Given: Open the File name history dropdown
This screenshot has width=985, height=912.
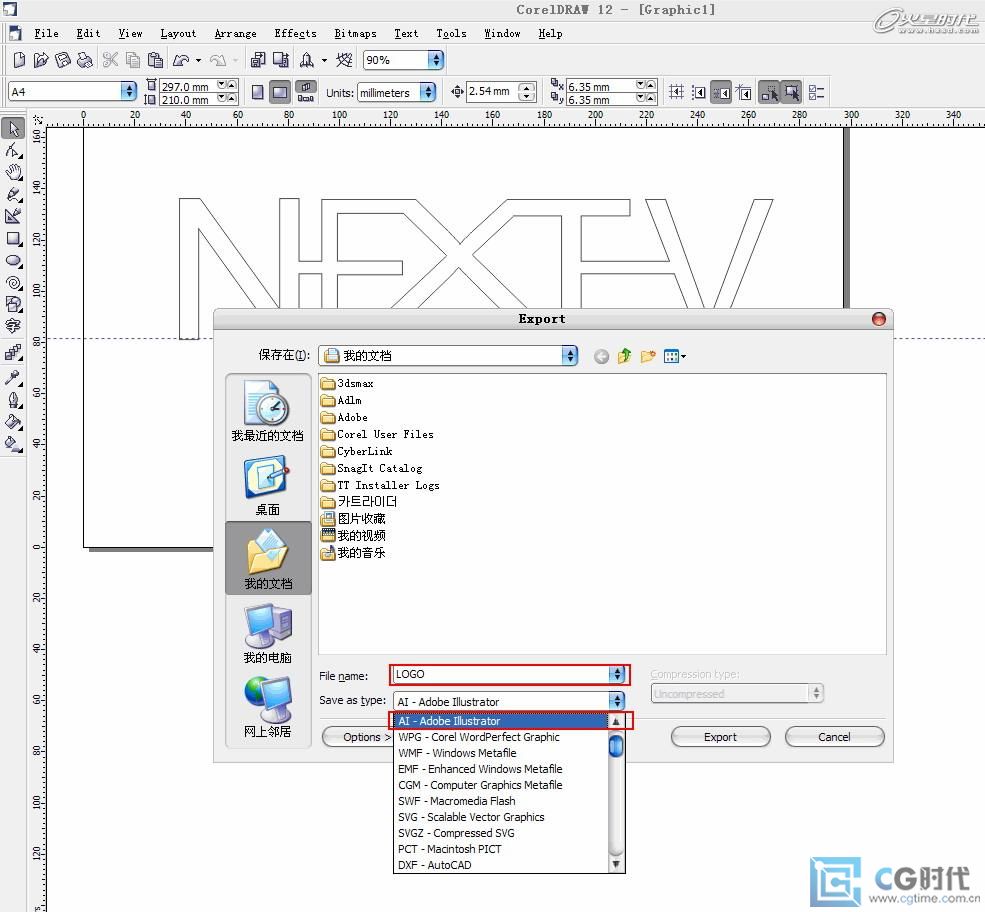Looking at the screenshot, I should tap(618, 674).
